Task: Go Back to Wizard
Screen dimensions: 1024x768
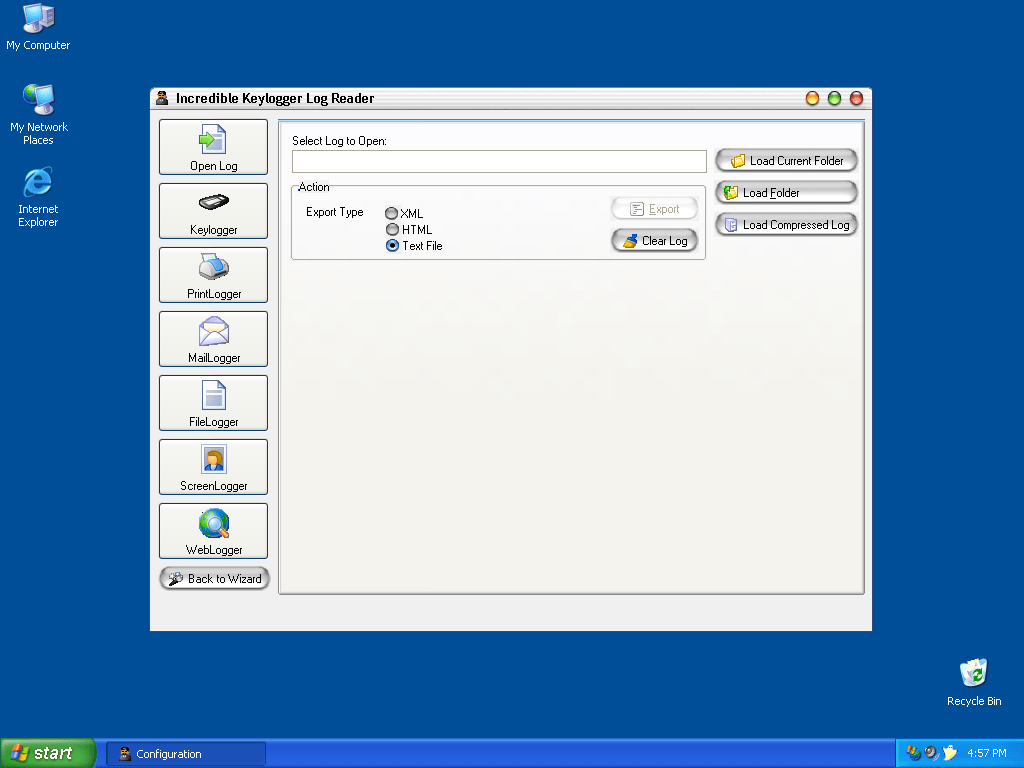Action: coord(214,579)
